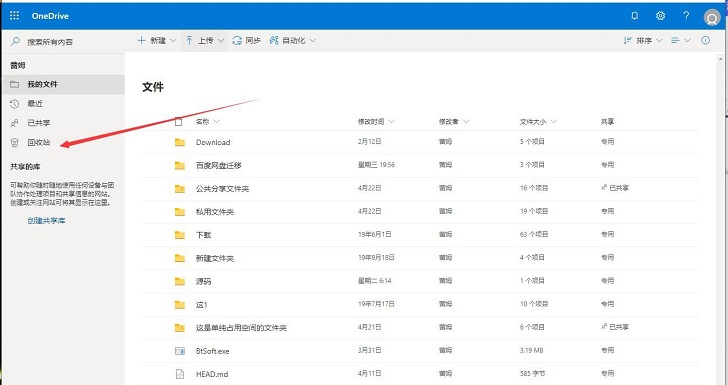Open 已共享 in the sidebar
Screen dimensions: 728x385
[x=63, y=123]
